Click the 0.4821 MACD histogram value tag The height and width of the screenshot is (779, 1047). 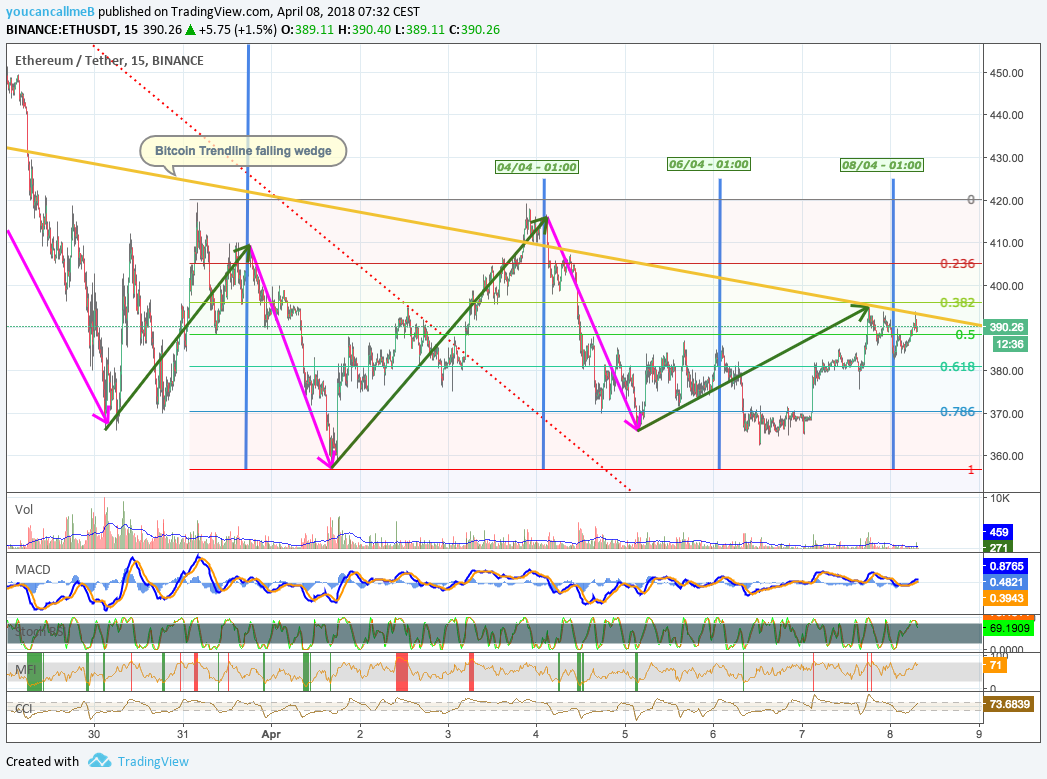pos(1006,582)
